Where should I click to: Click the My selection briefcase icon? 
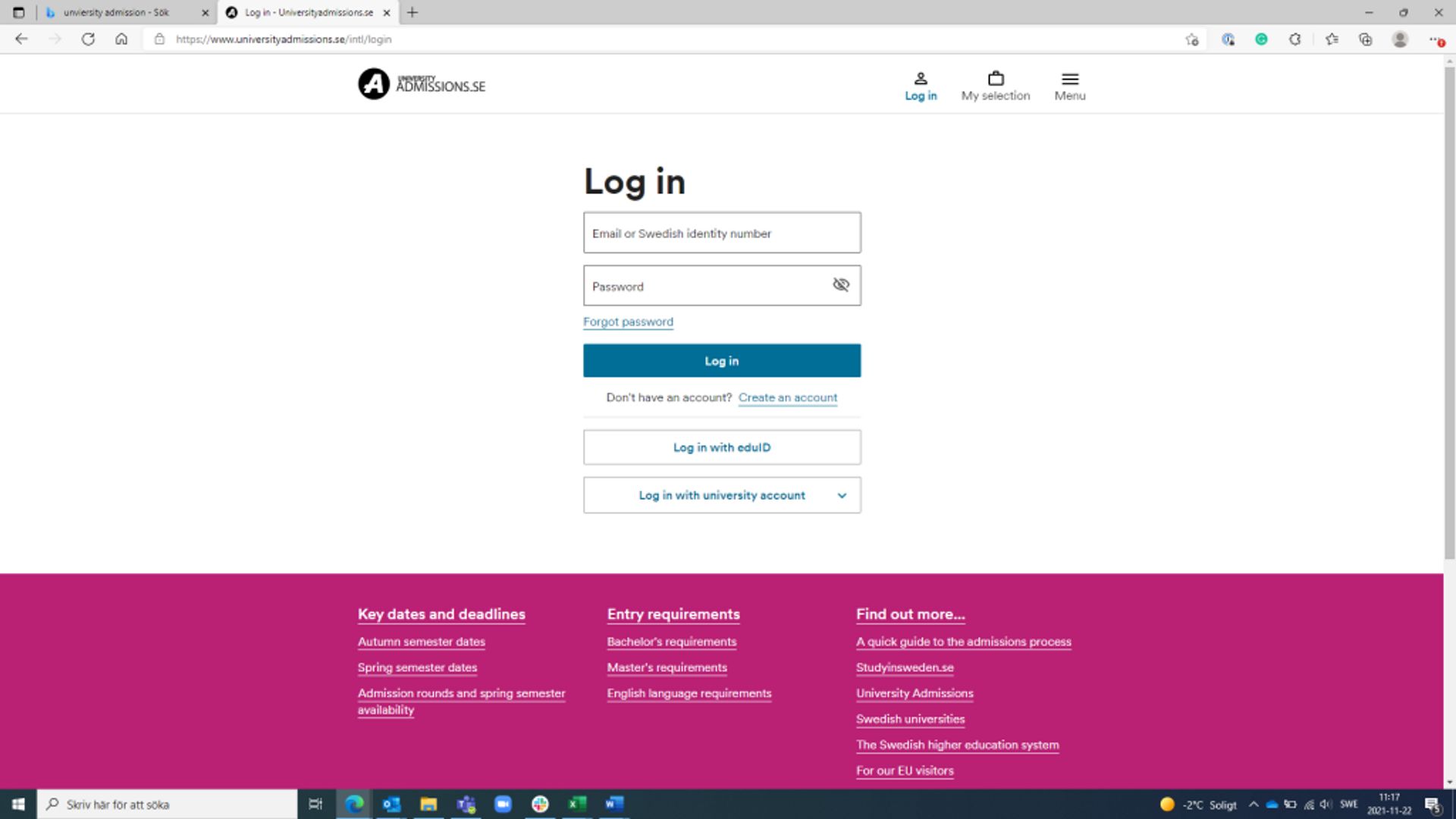click(996, 78)
